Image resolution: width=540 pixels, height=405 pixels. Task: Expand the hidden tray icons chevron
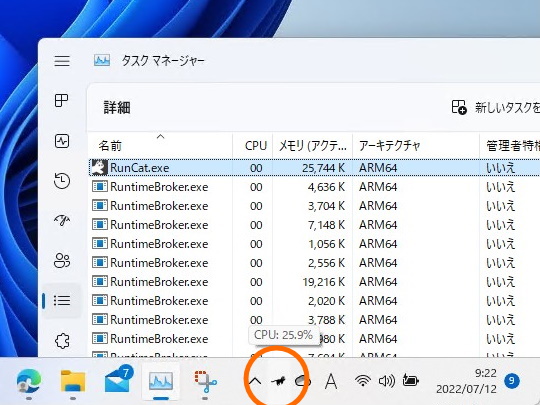click(255, 381)
